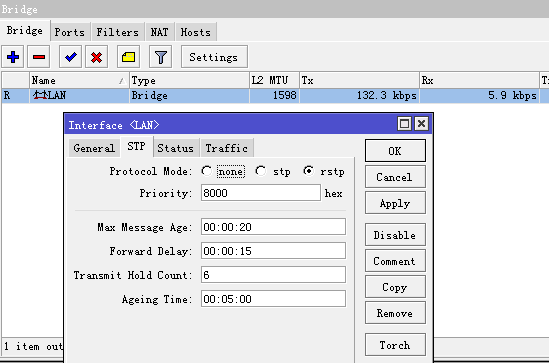Click the Remove button

(x=395, y=313)
